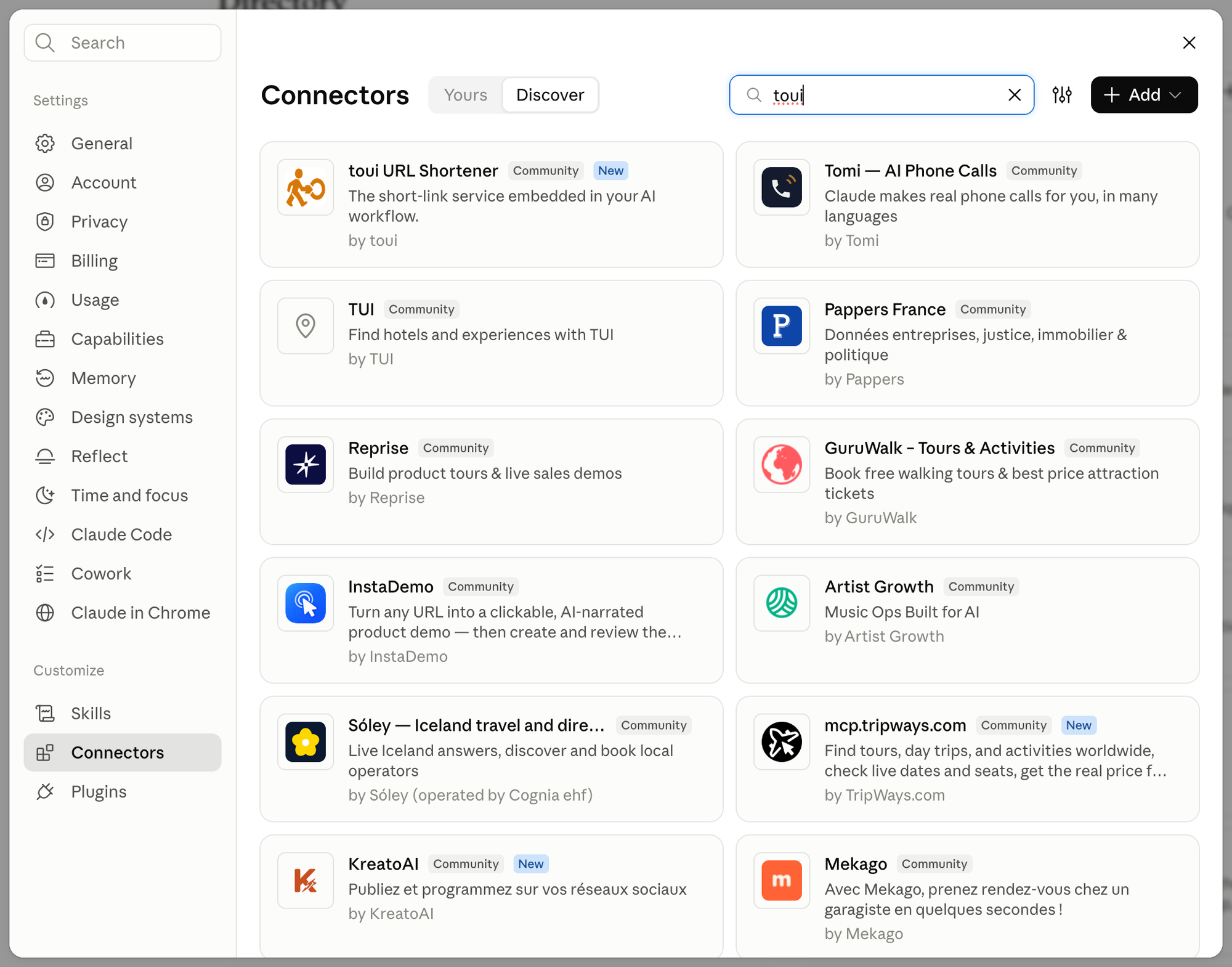1232x967 pixels.
Task: Click the Memory icon in sidebar
Action: pos(45,378)
